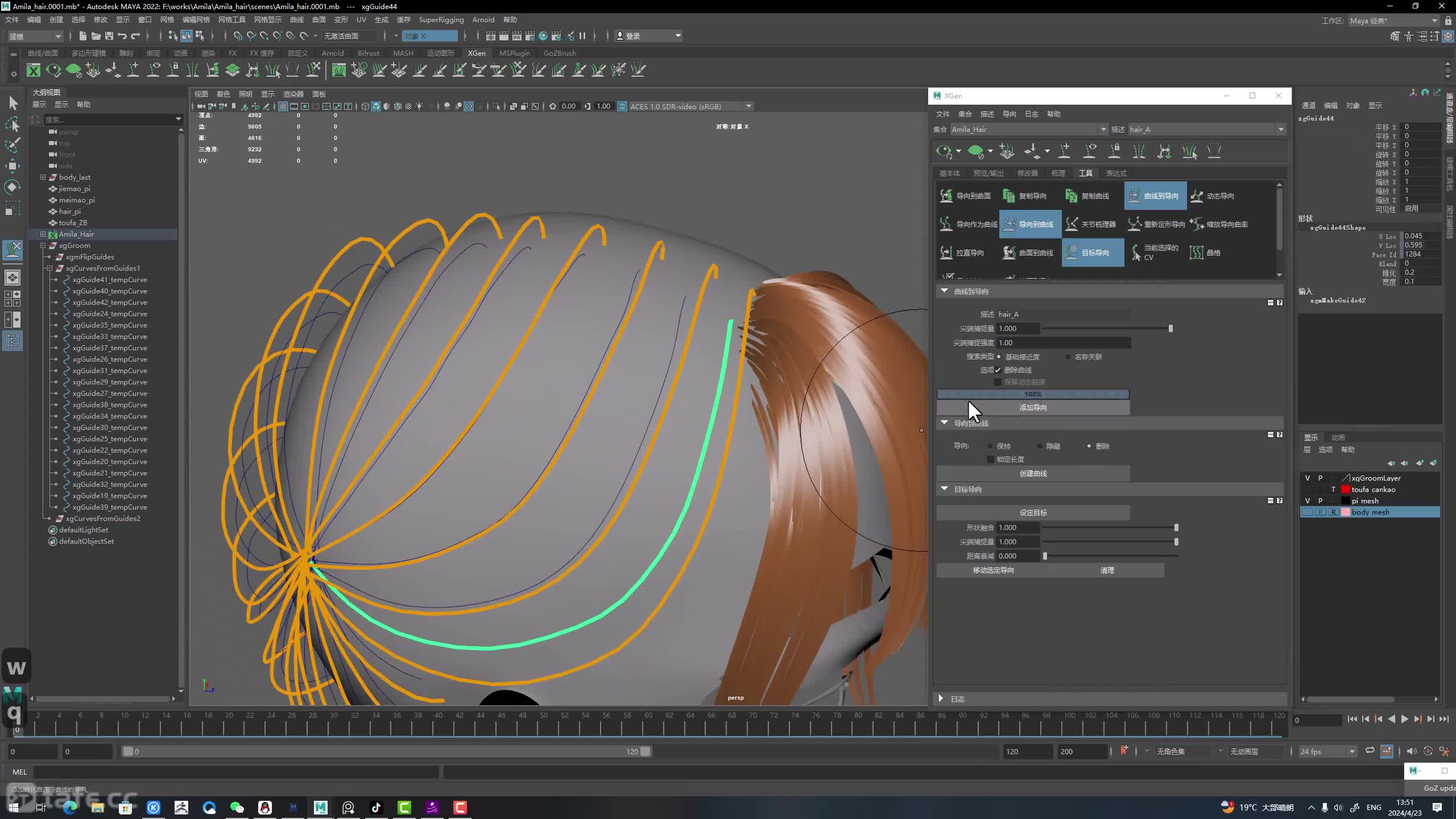The image size is (1456, 819).
Task: Collapse the xgGroom node in outliner
Action: tap(43, 245)
